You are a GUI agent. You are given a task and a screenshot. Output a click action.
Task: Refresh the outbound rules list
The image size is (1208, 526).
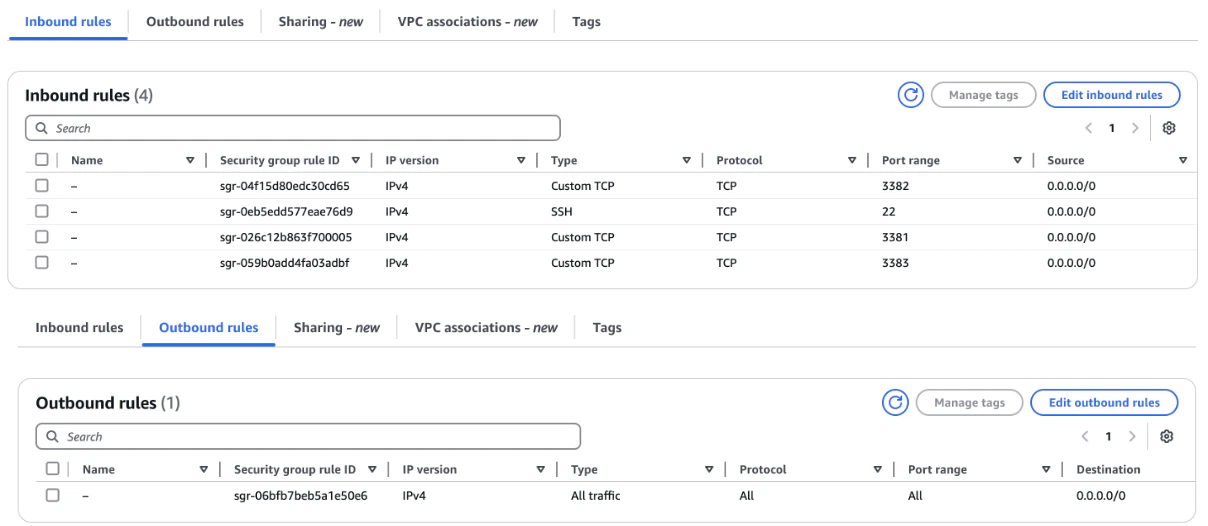point(895,403)
